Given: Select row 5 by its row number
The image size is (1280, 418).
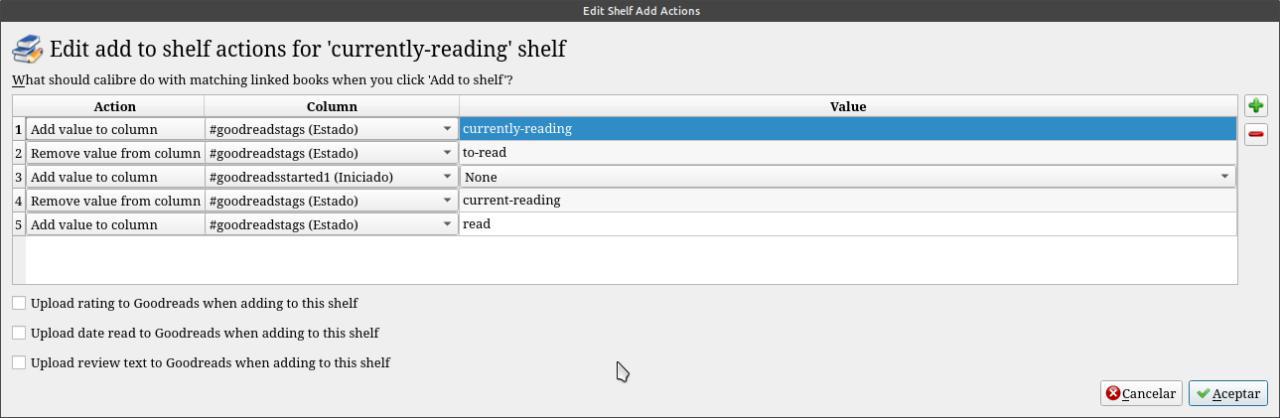Looking at the screenshot, I should [x=18, y=225].
